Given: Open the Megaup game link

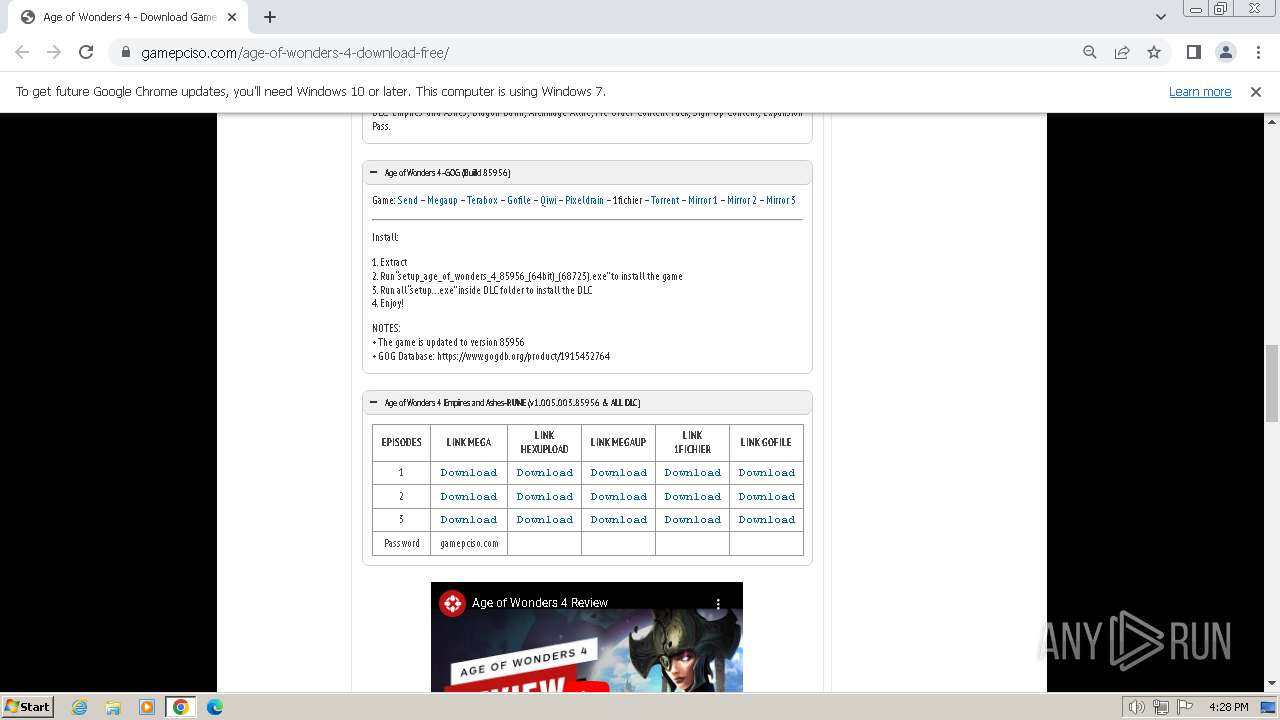Looking at the screenshot, I should pos(442,200).
